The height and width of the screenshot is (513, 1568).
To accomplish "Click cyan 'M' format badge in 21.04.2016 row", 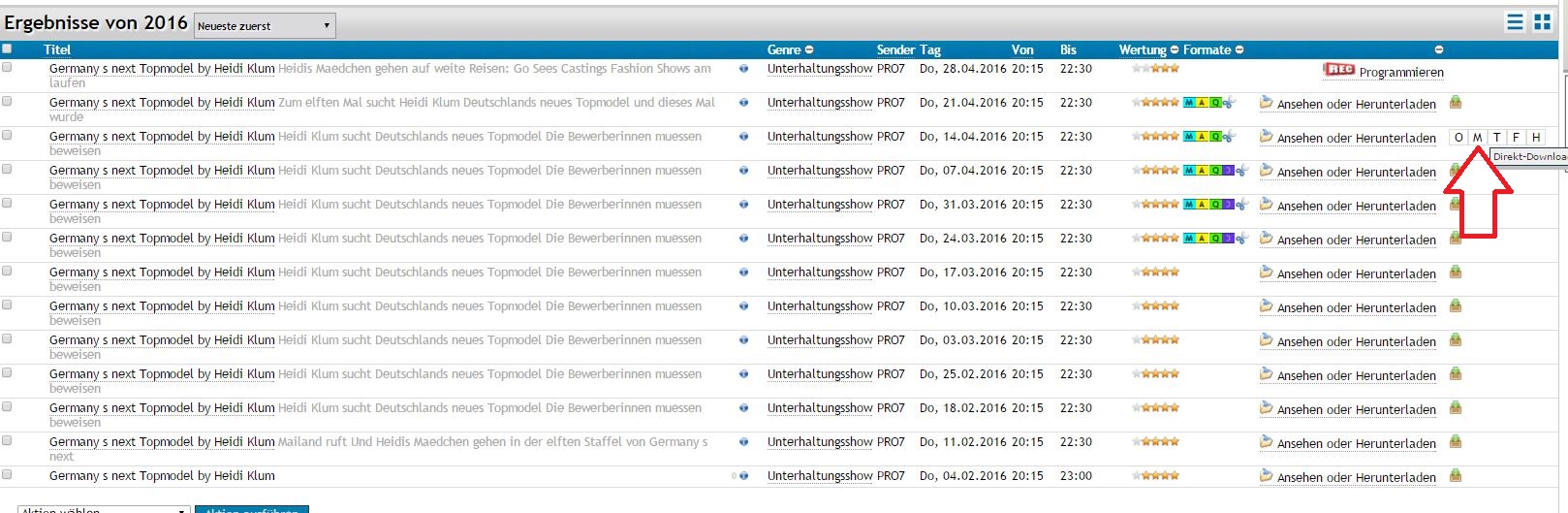I will pyautogui.click(x=1189, y=103).
